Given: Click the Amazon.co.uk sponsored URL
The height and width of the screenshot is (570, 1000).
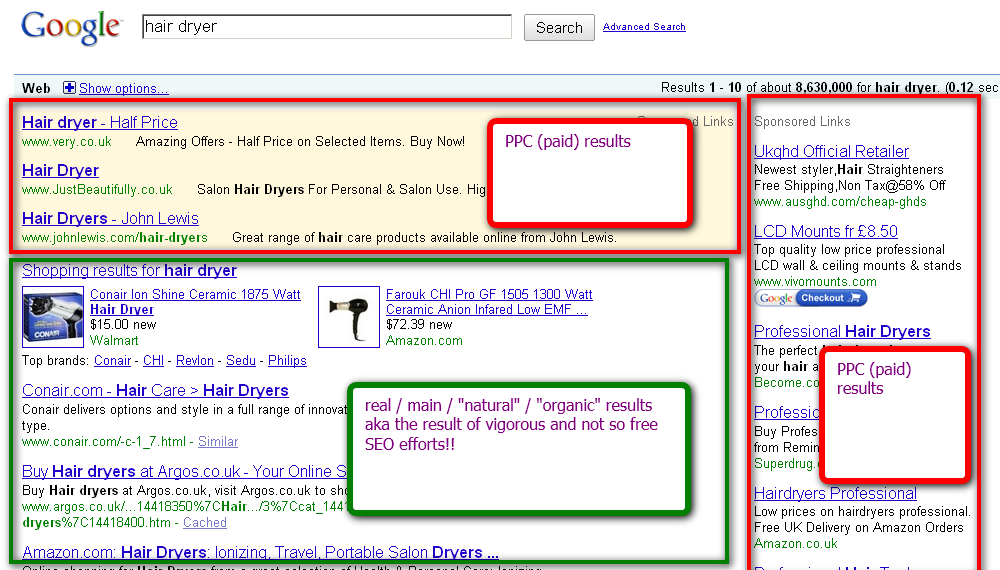Looking at the screenshot, I should pyautogui.click(x=796, y=544).
